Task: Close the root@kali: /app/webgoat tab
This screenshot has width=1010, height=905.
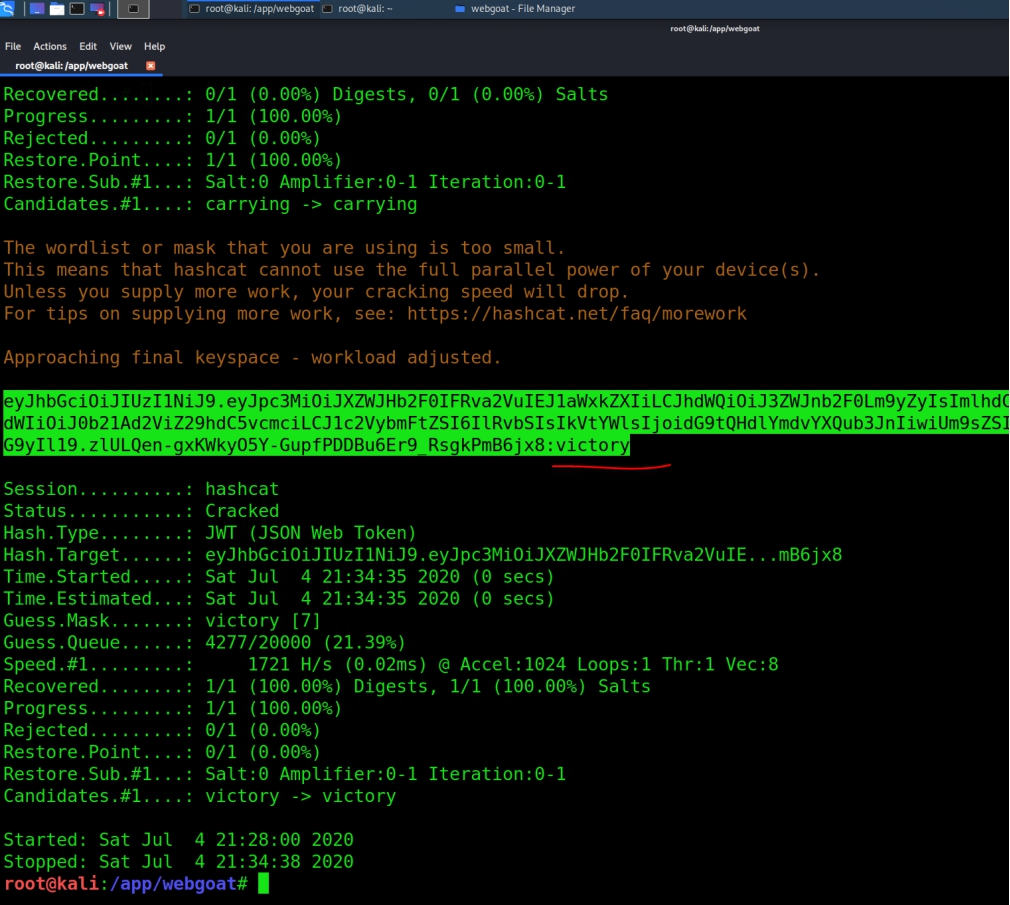Action: tap(151, 66)
